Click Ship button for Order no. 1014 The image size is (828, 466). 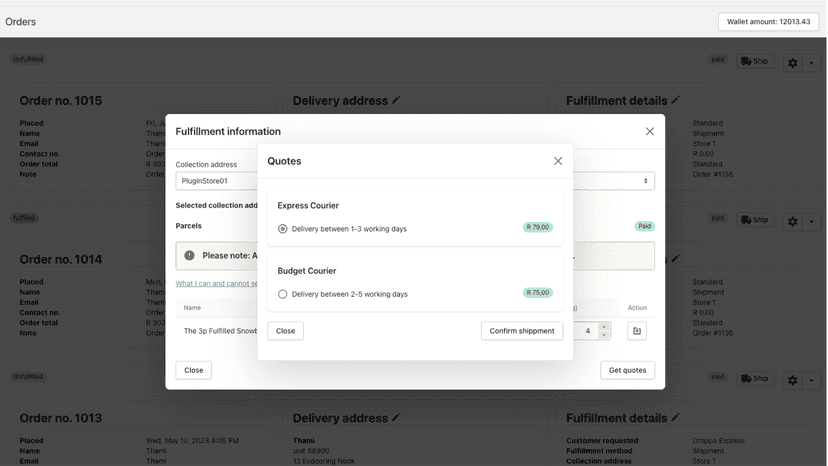coord(755,220)
